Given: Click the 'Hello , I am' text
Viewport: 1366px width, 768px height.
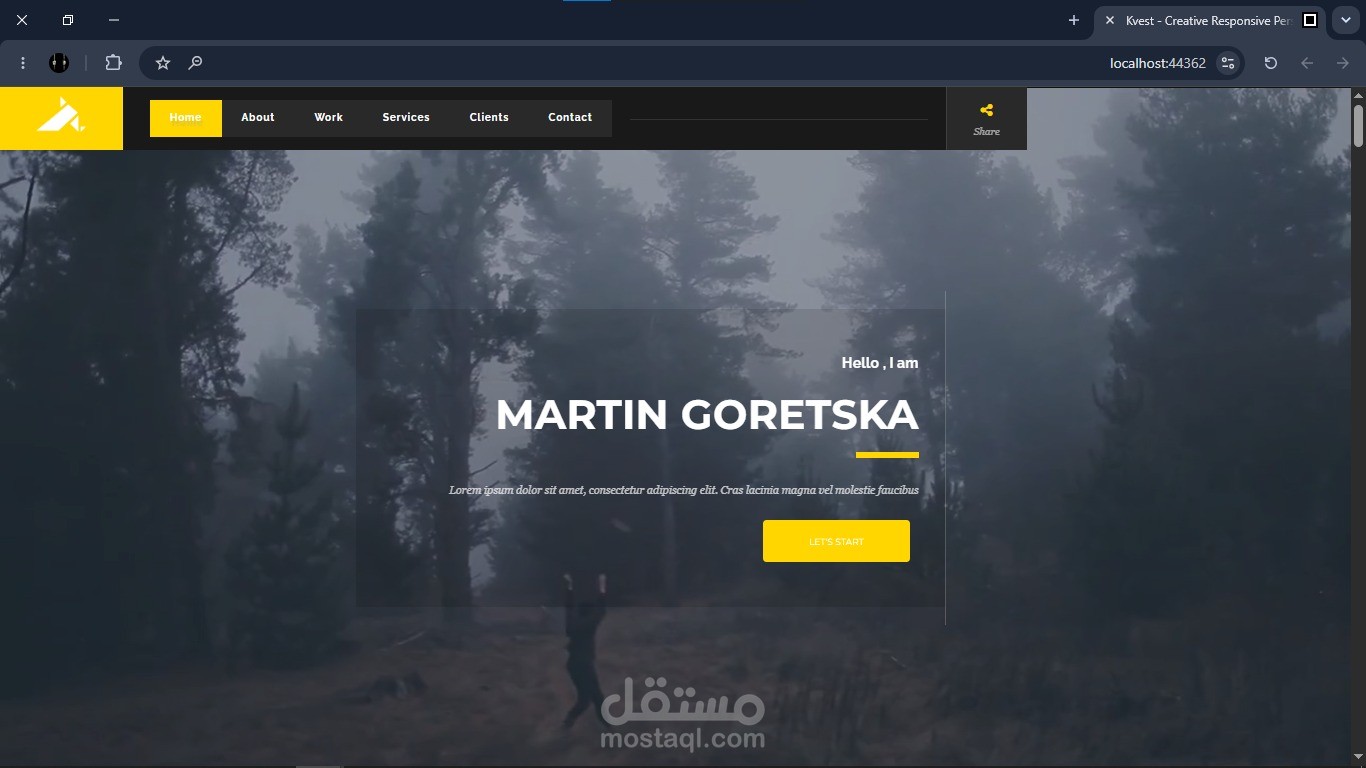Looking at the screenshot, I should point(880,363).
